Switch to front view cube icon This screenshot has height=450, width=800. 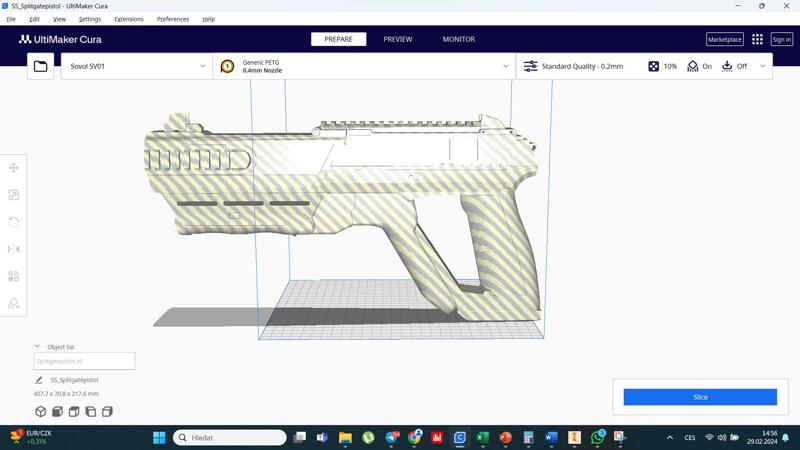click(57, 411)
